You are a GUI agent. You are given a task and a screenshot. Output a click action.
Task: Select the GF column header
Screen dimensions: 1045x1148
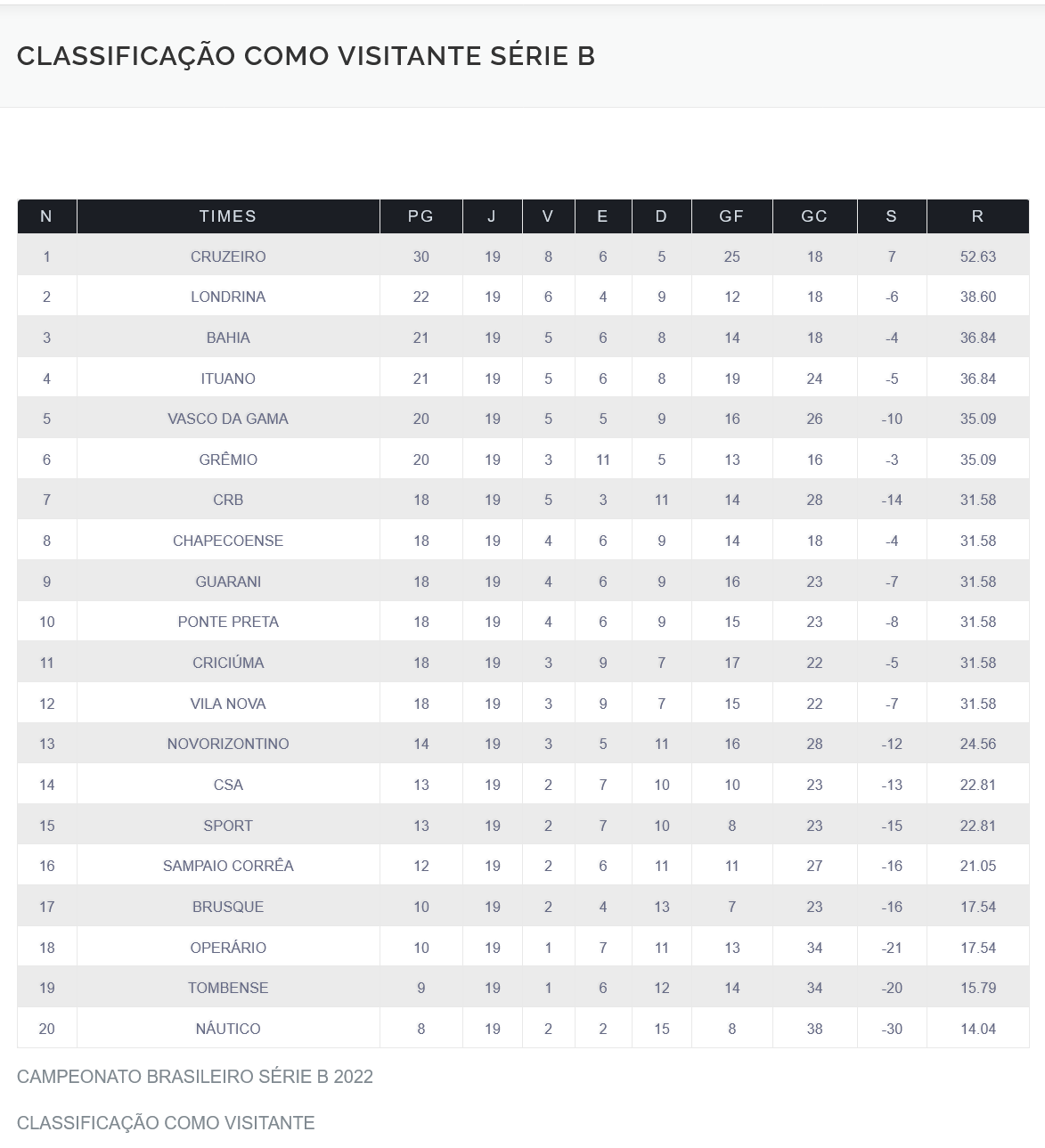point(731,216)
